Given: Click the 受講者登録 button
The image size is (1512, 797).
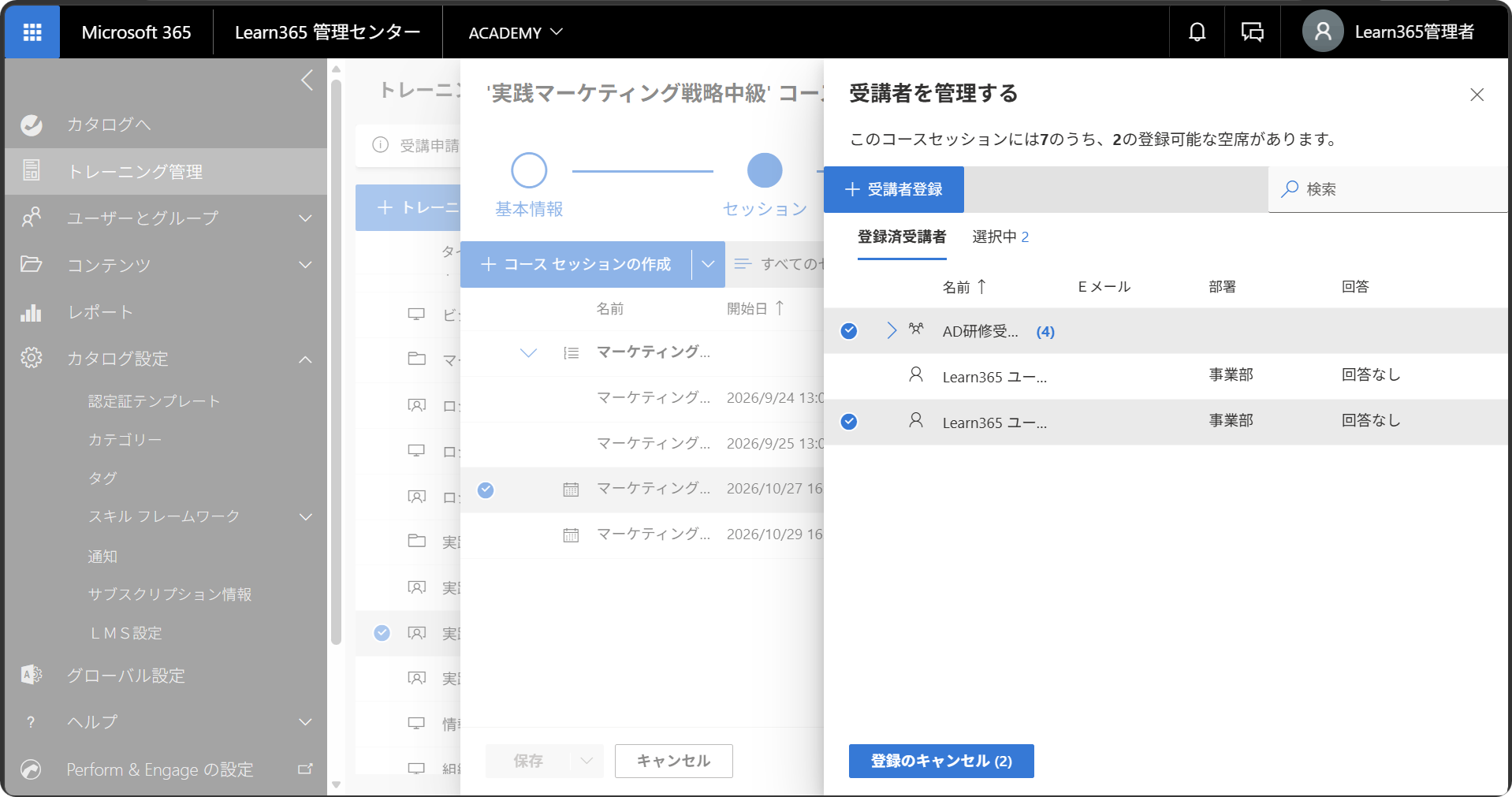Looking at the screenshot, I should tap(893, 189).
